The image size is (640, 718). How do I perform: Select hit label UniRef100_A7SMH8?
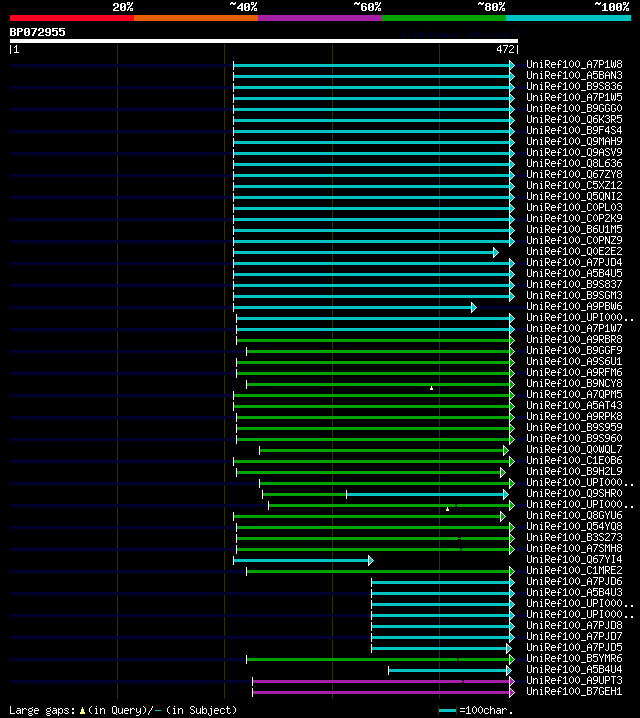pyautogui.click(x=574, y=548)
